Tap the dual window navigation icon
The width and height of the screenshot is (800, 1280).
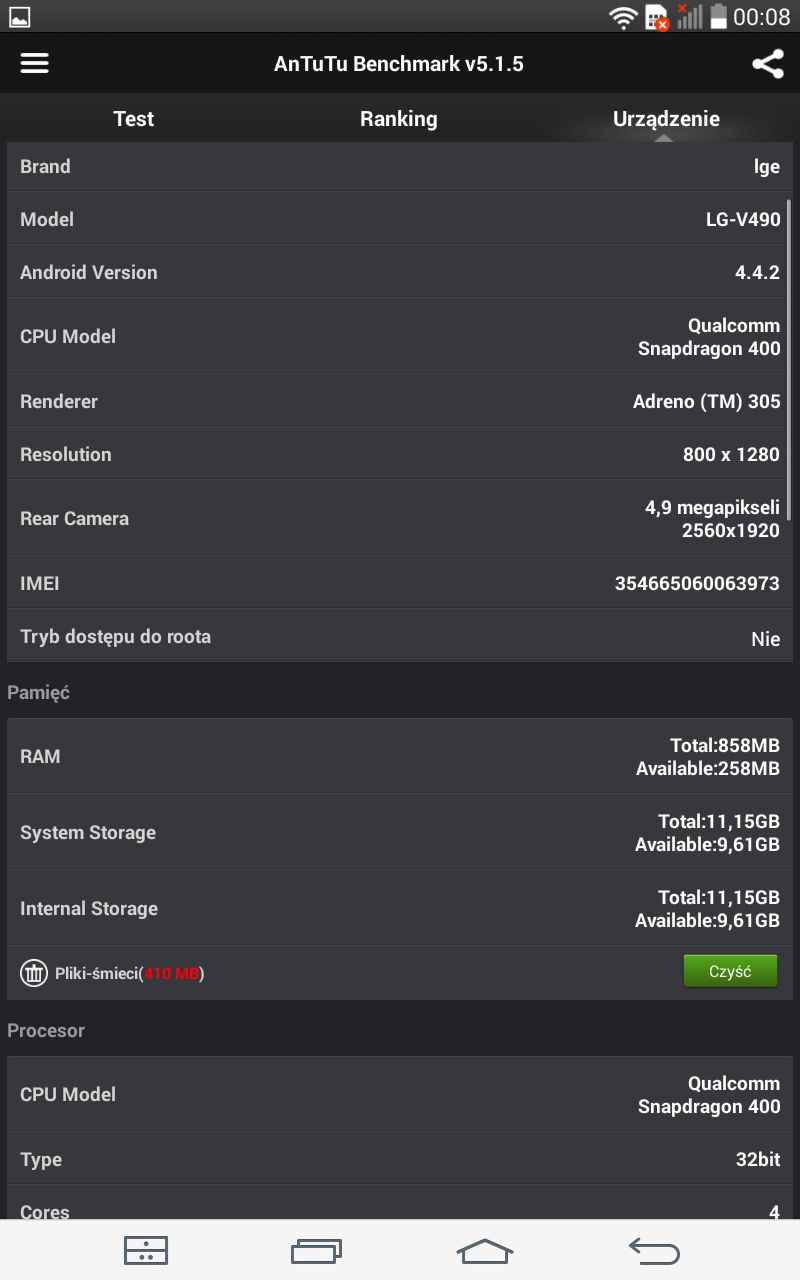pyautogui.click(x=146, y=1250)
